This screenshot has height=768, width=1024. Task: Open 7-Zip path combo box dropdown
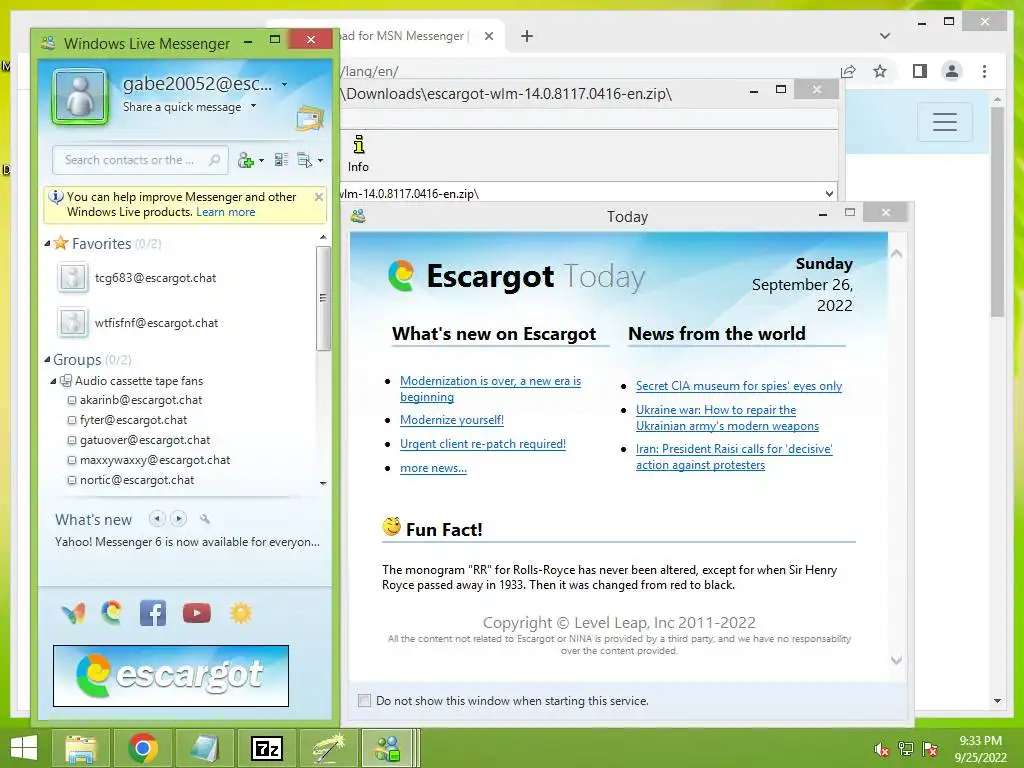pos(829,193)
